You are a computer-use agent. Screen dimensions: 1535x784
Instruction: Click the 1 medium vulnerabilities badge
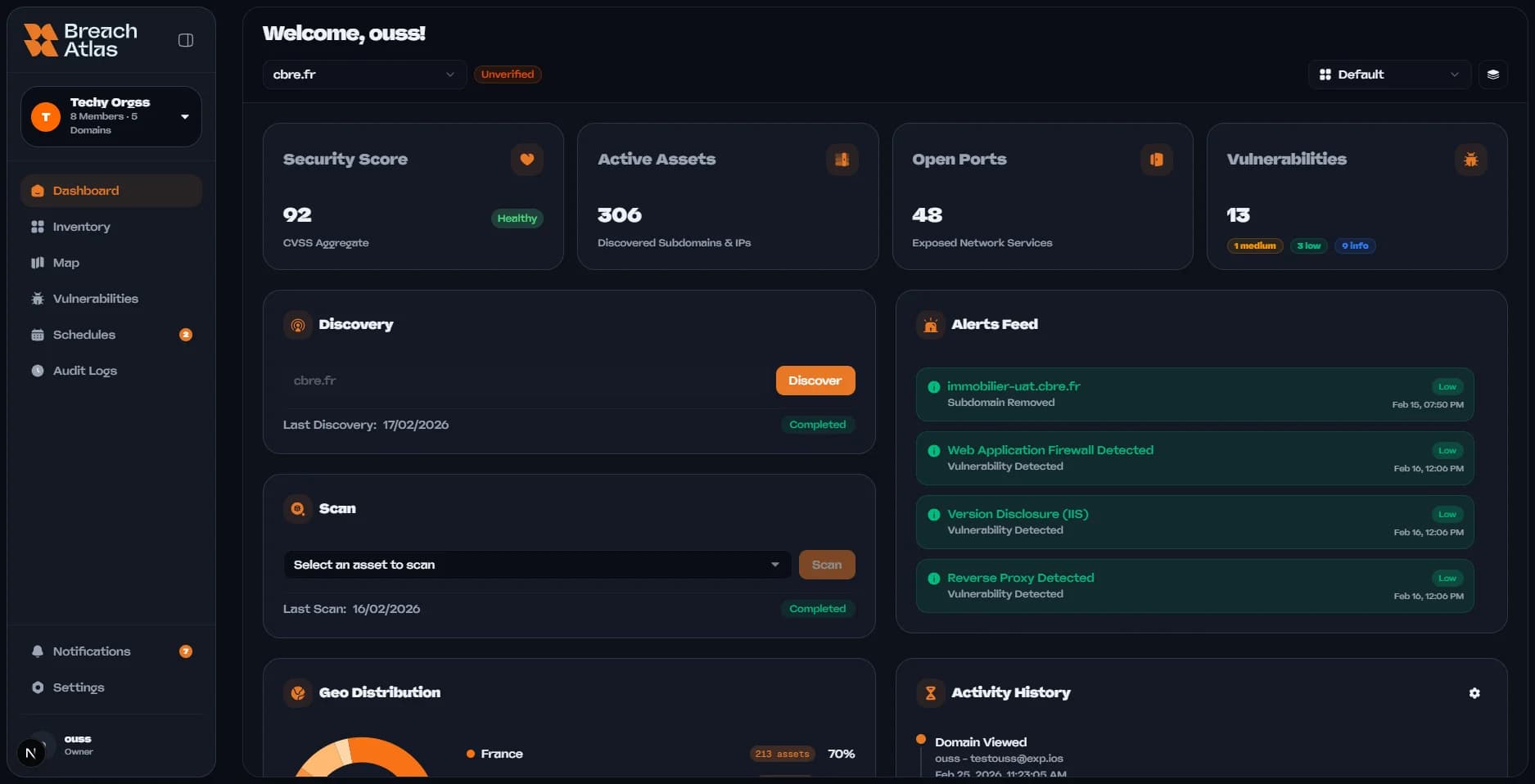(1254, 246)
